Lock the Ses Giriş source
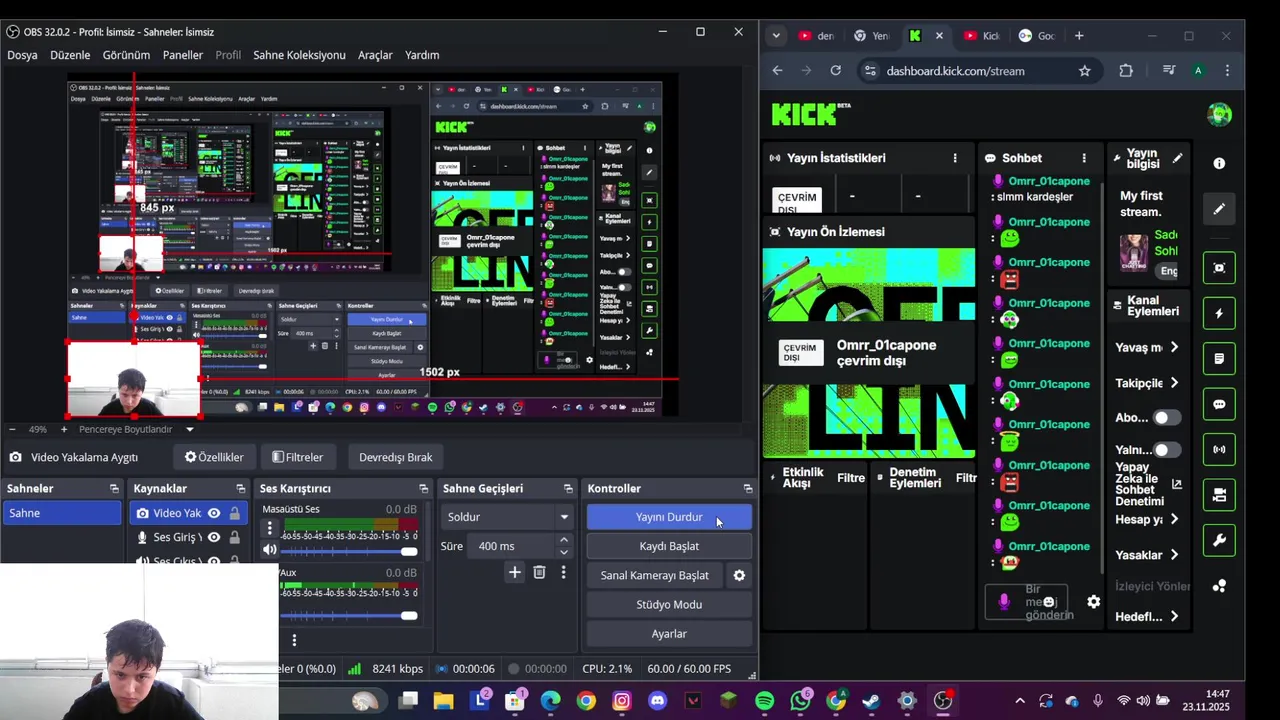Screen dimensions: 1280x720 [235, 537]
